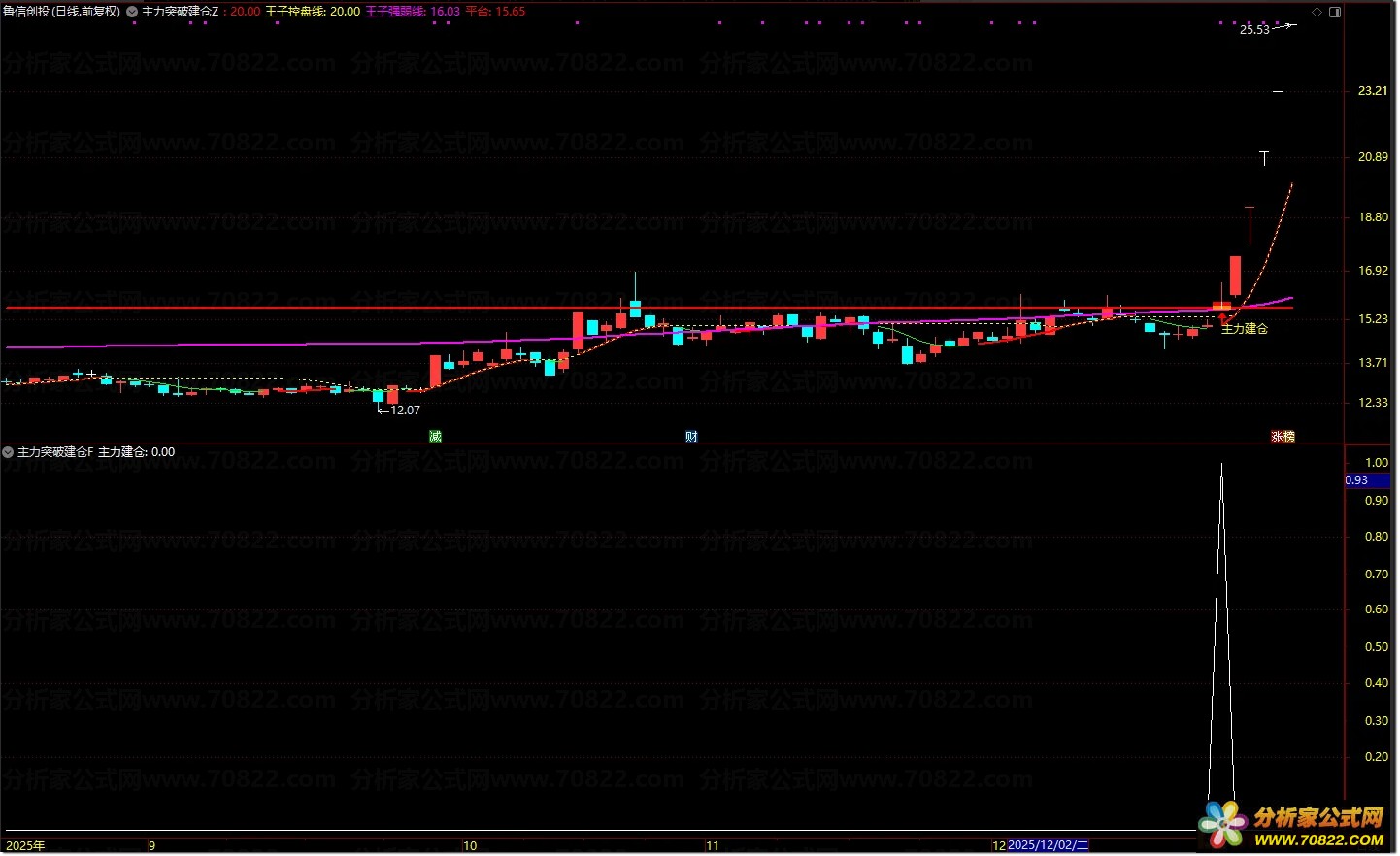Click the 分析家公式网 logo at bottom right
This screenshot has width=1400, height=856.
[1301, 825]
